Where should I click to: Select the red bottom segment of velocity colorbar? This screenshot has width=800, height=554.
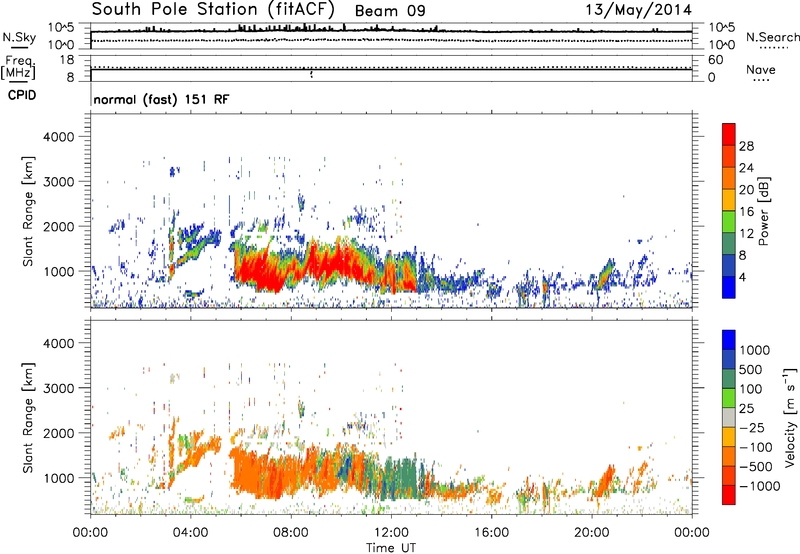point(729,495)
